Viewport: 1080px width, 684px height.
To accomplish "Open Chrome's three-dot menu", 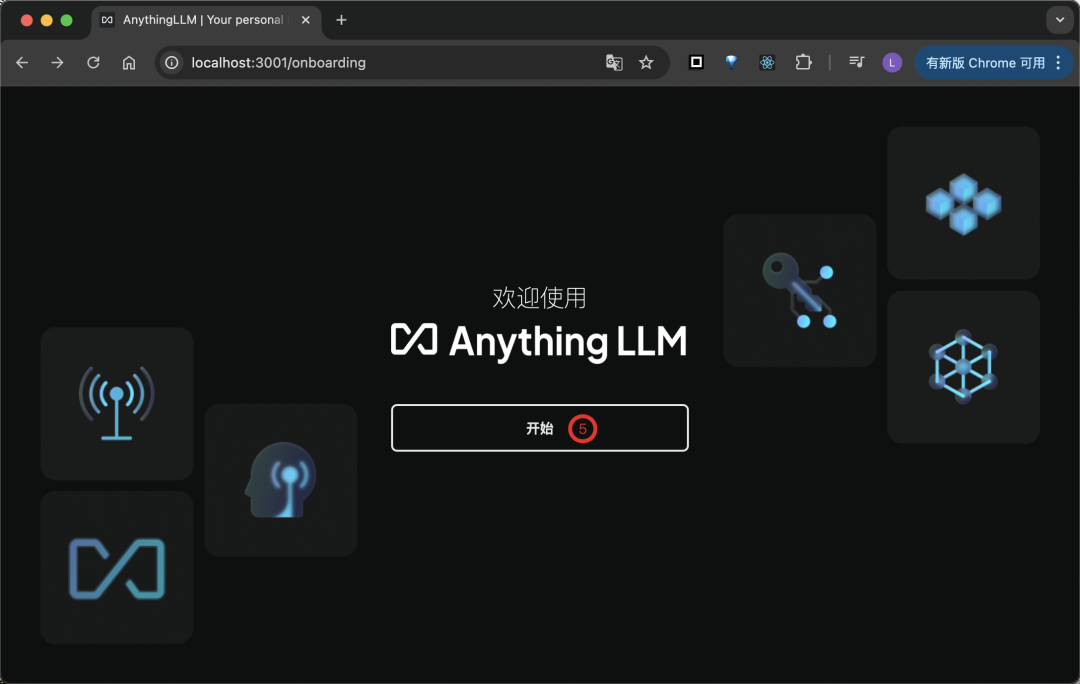I will coord(1059,63).
